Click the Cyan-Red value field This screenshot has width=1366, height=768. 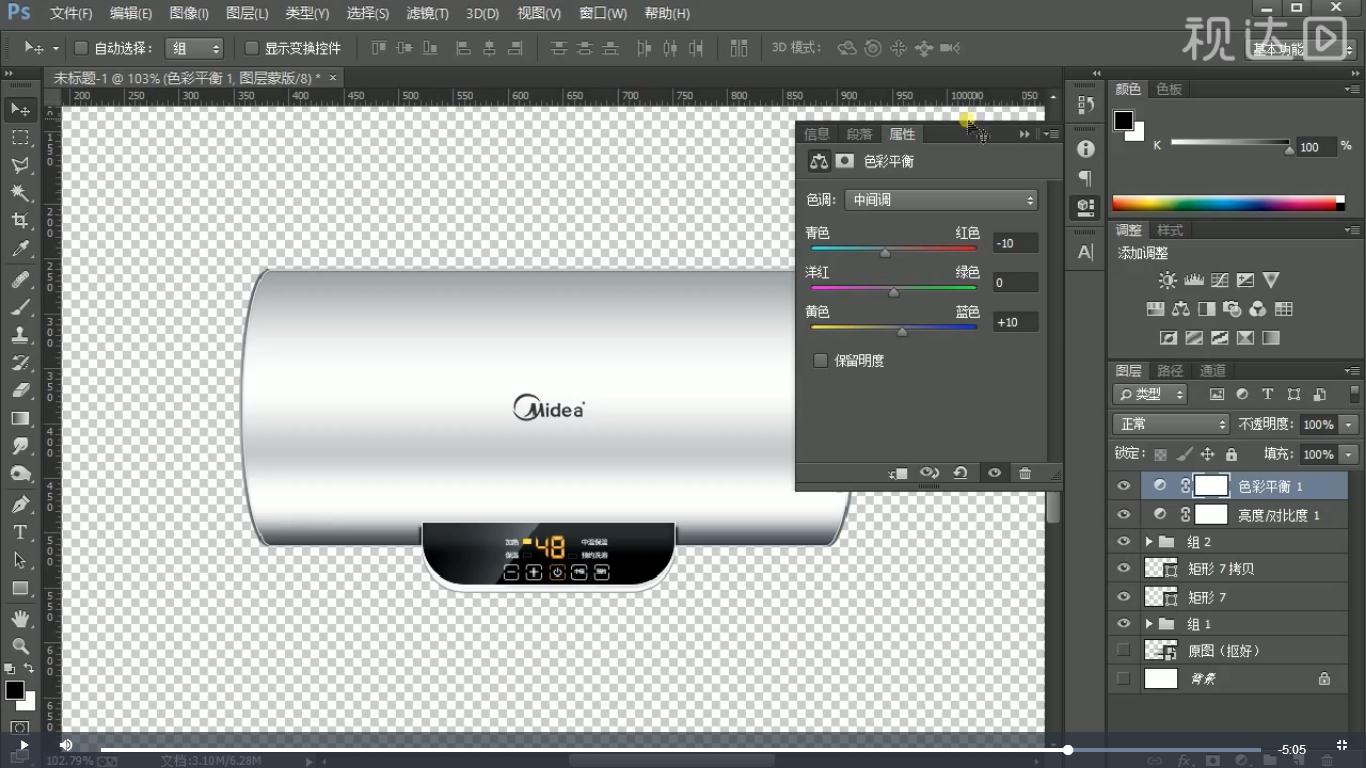click(1015, 243)
